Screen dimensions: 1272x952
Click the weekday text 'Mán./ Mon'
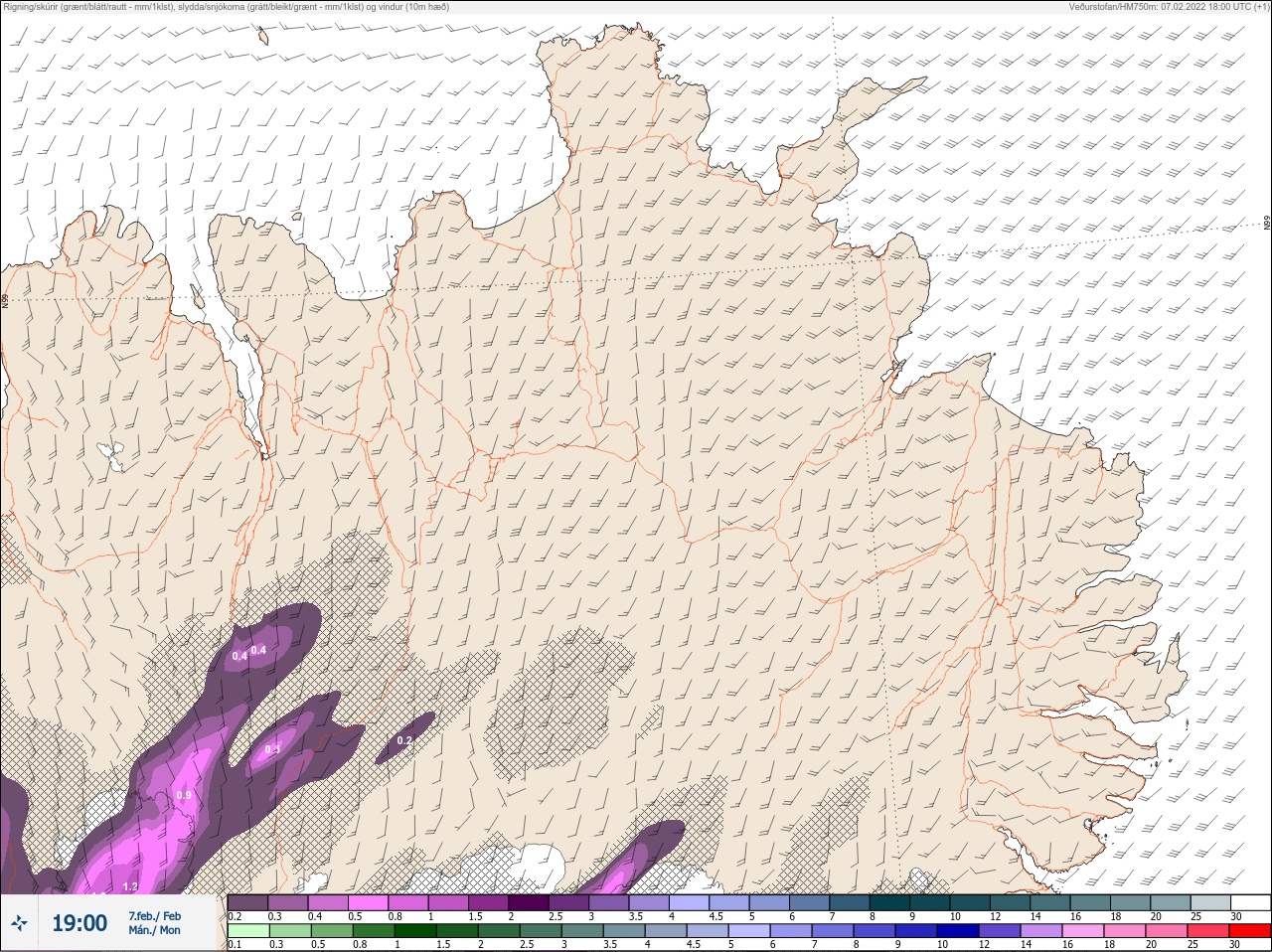point(154,930)
